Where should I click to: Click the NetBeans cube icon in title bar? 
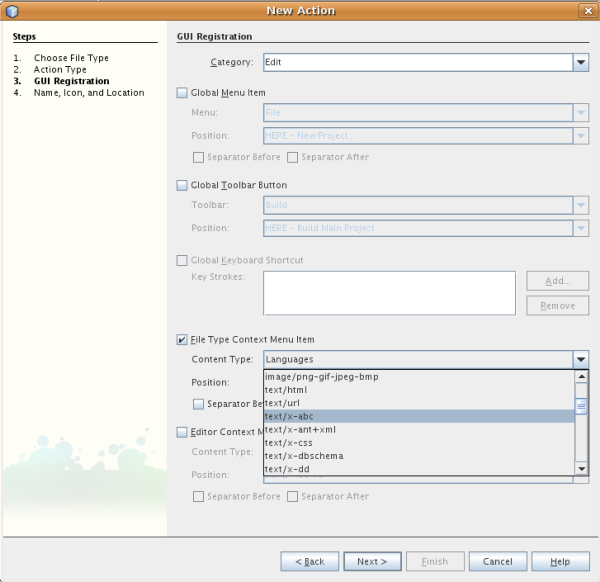[12, 11]
